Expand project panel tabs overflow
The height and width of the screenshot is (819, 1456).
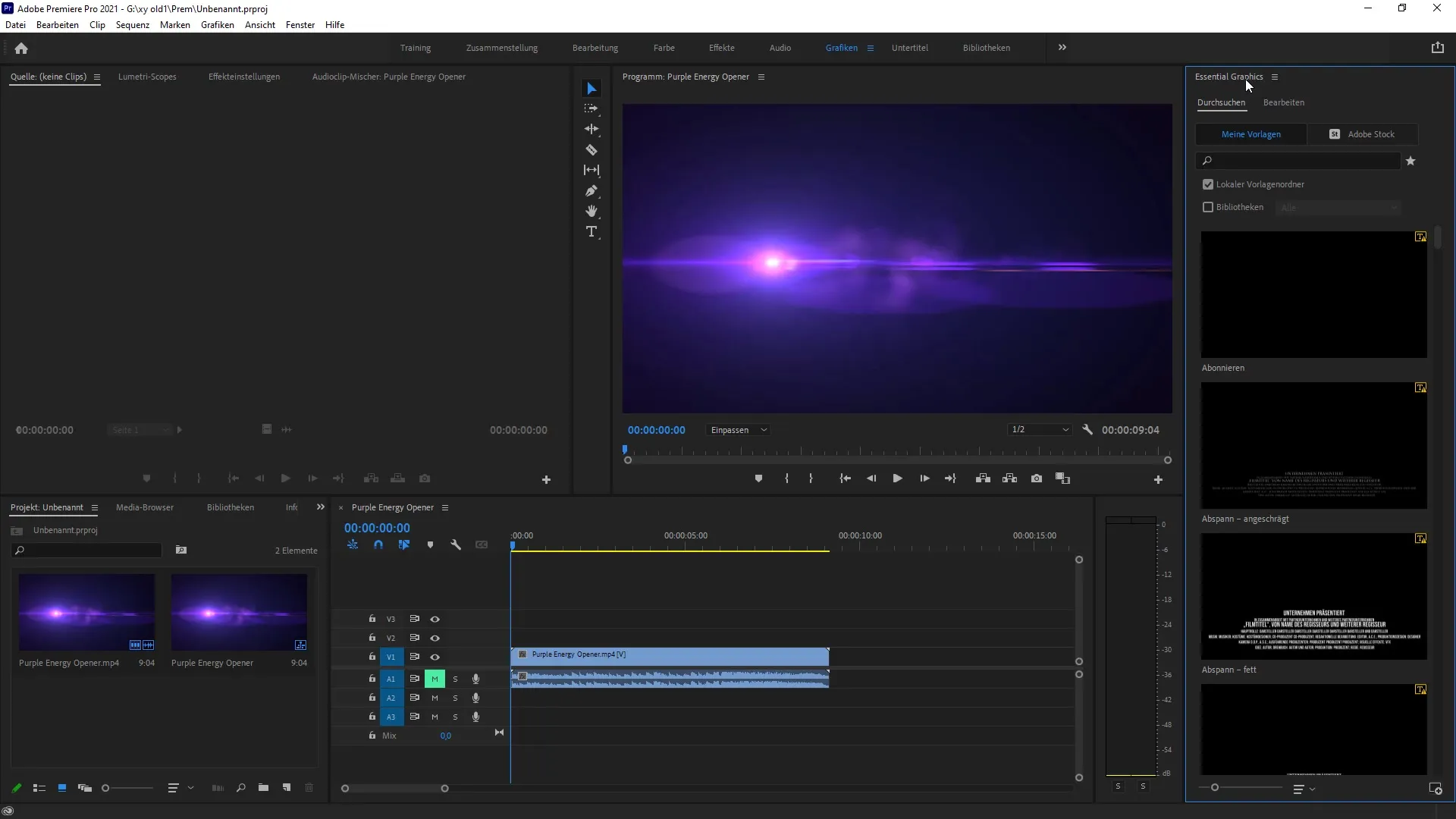point(321,507)
